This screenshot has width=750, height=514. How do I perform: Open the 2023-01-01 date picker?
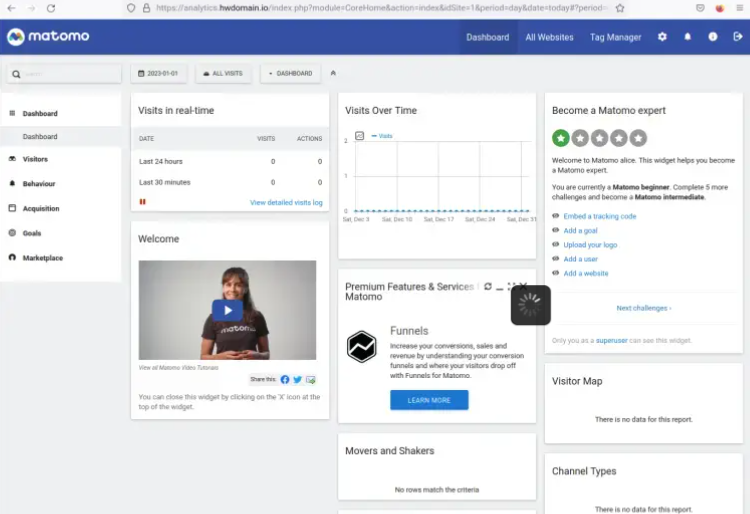click(158, 74)
